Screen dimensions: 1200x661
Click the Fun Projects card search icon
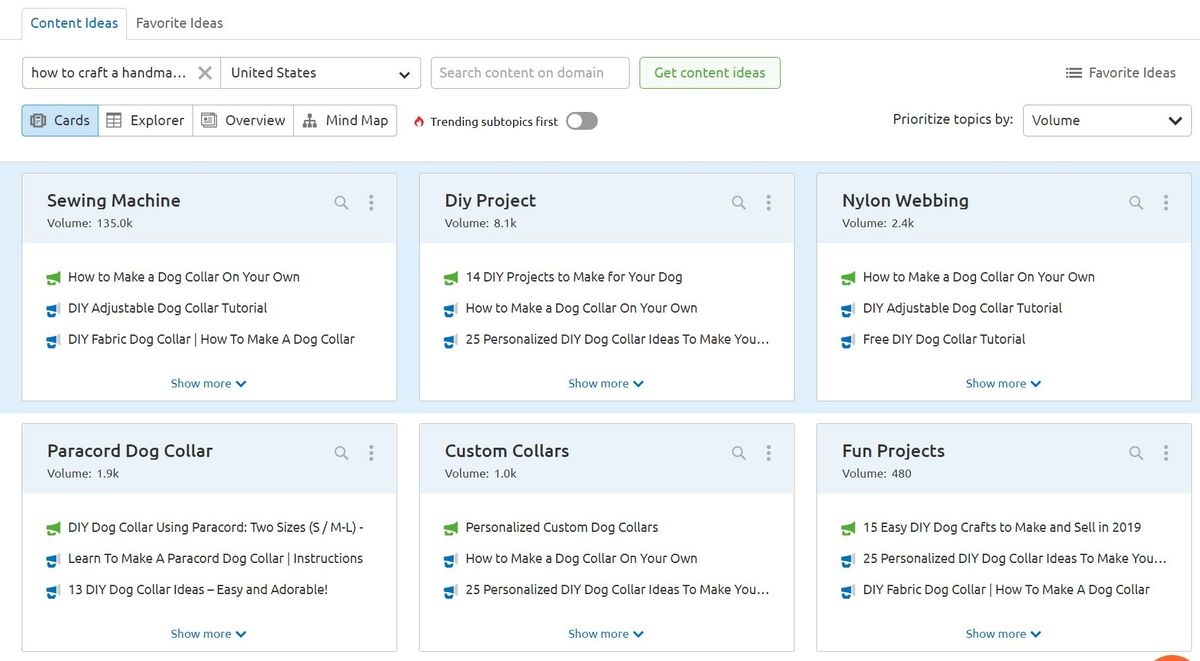pos(1136,453)
